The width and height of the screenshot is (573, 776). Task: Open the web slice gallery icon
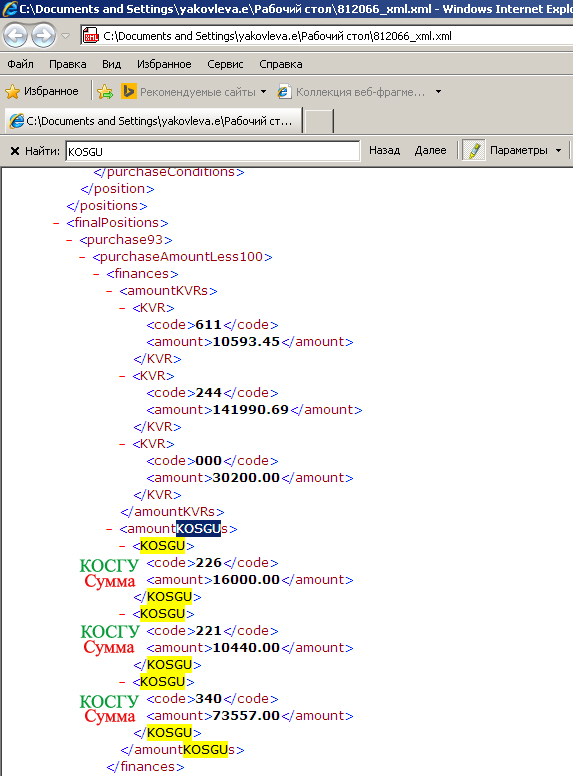click(284, 92)
